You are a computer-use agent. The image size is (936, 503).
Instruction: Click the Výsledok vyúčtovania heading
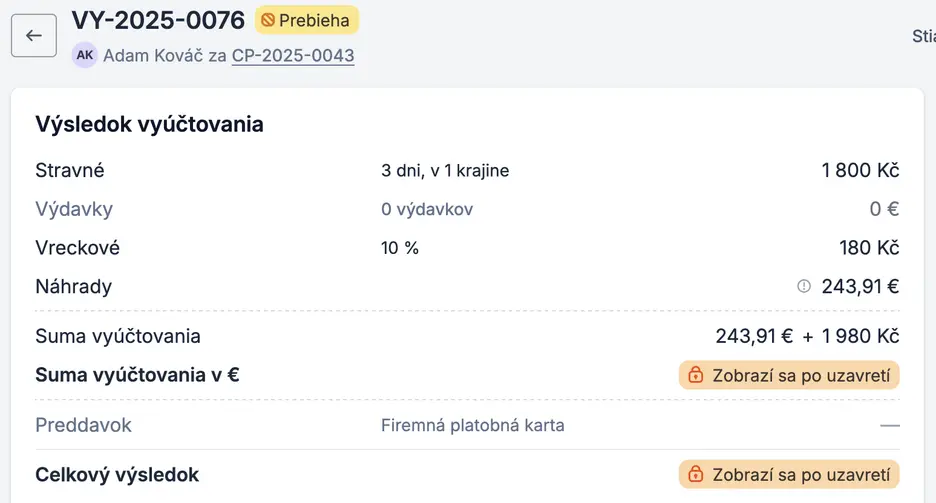pos(150,124)
